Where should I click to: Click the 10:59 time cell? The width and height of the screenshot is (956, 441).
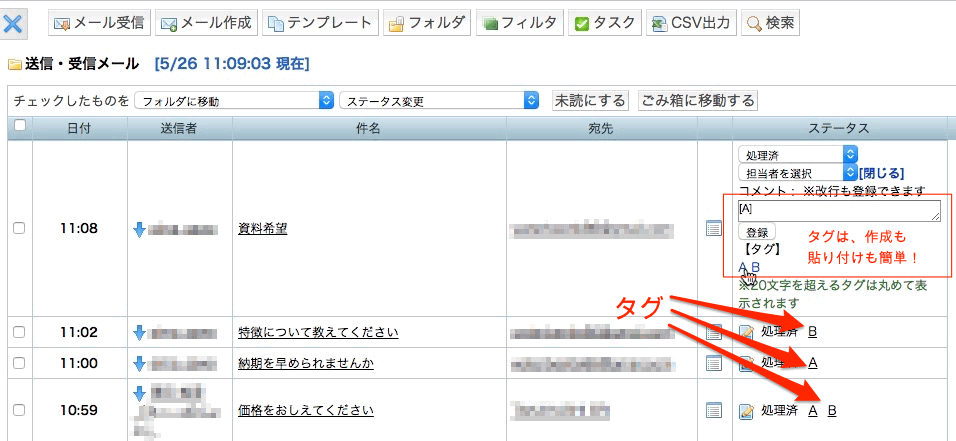pyautogui.click(x=79, y=411)
